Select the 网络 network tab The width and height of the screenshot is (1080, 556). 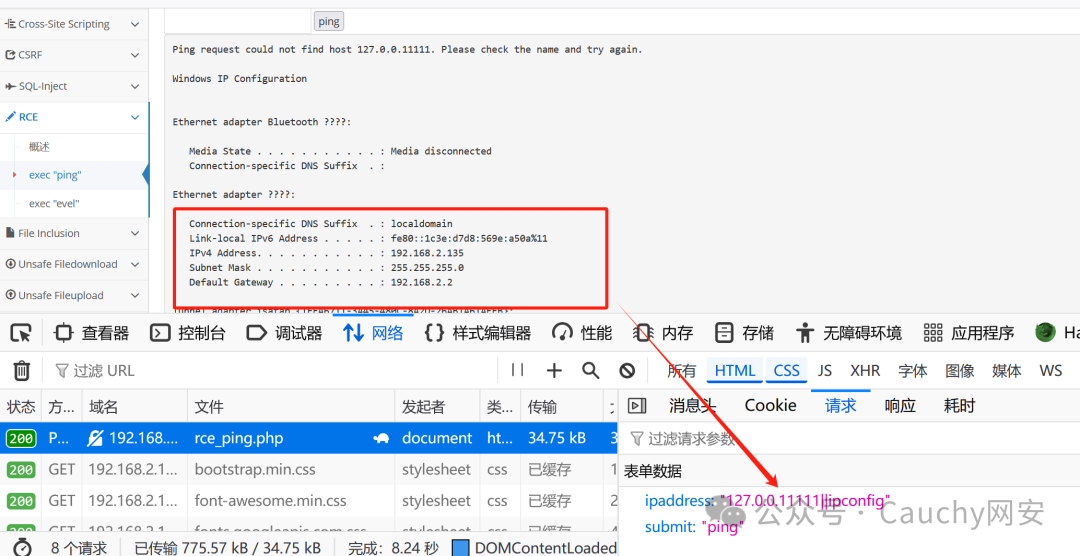pyautogui.click(x=373, y=333)
